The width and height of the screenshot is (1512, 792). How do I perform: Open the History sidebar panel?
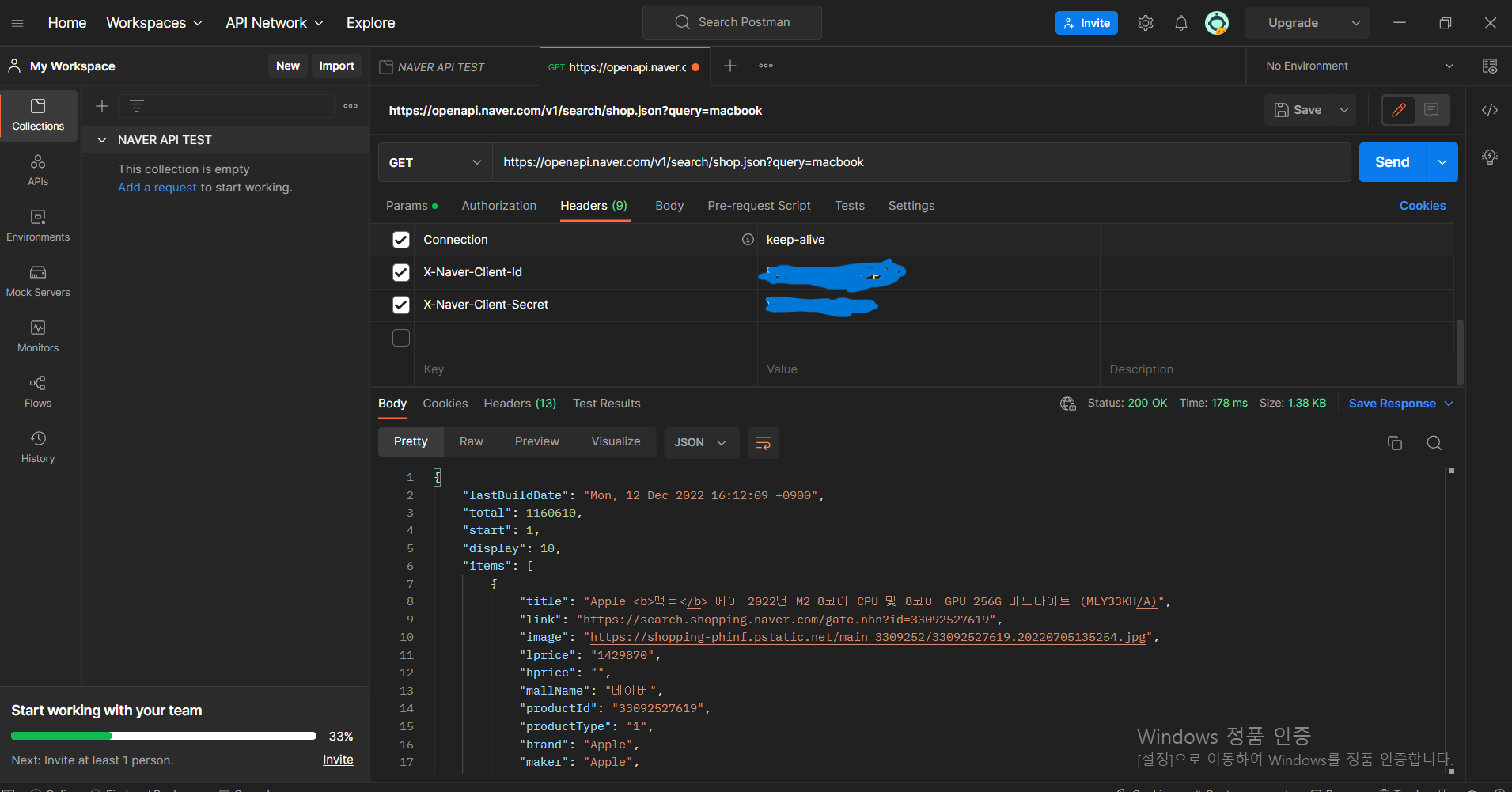(x=38, y=448)
